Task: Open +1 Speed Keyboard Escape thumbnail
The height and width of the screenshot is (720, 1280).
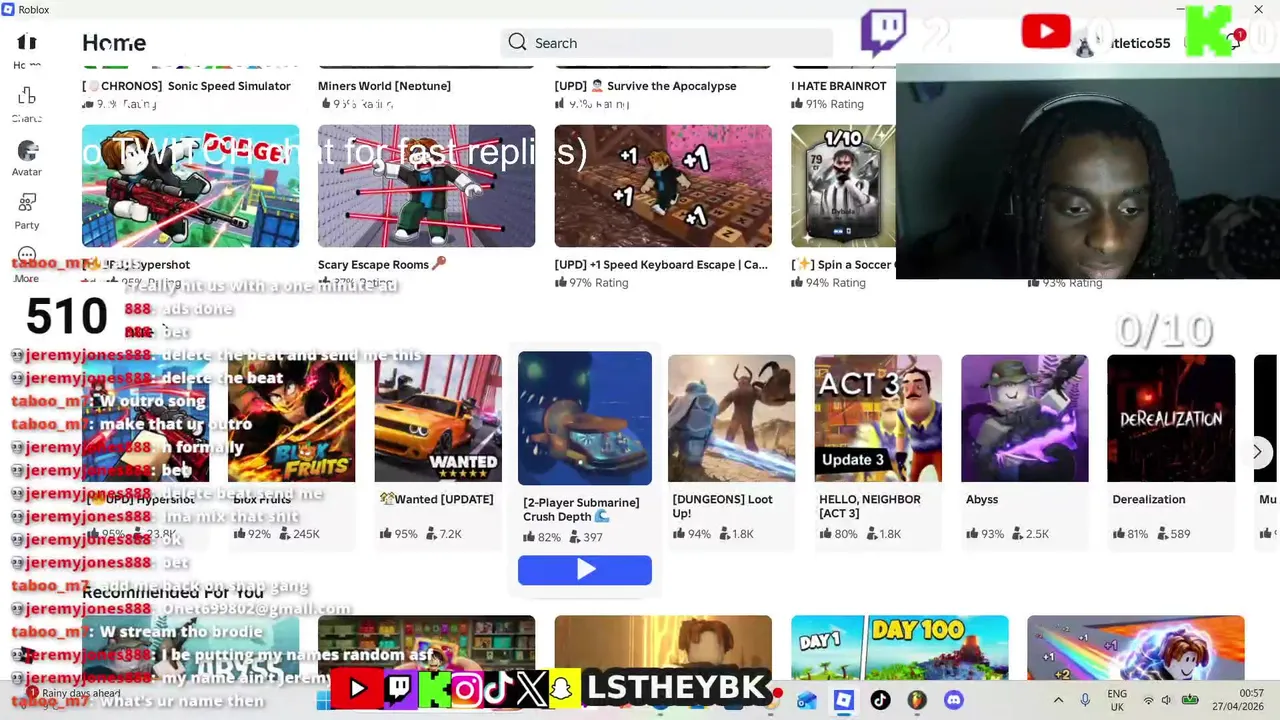Action: point(663,186)
